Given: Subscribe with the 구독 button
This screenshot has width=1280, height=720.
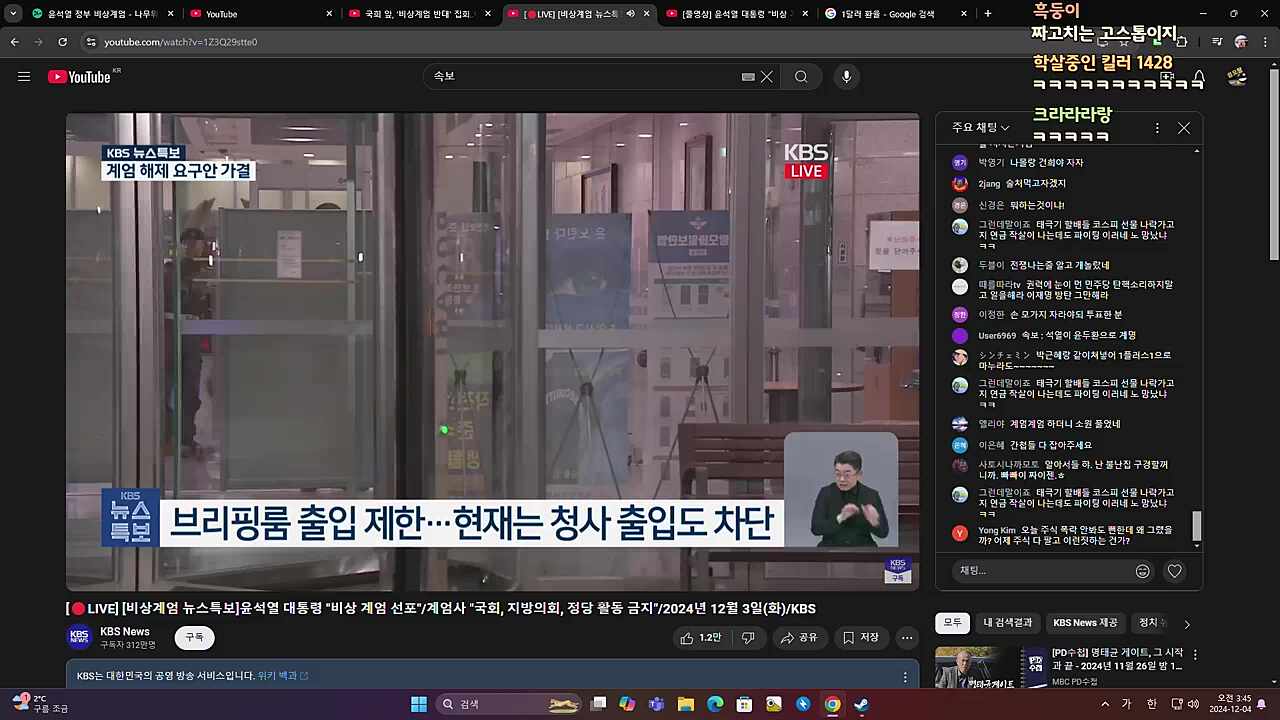Looking at the screenshot, I should pyautogui.click(x=194, y=637).
